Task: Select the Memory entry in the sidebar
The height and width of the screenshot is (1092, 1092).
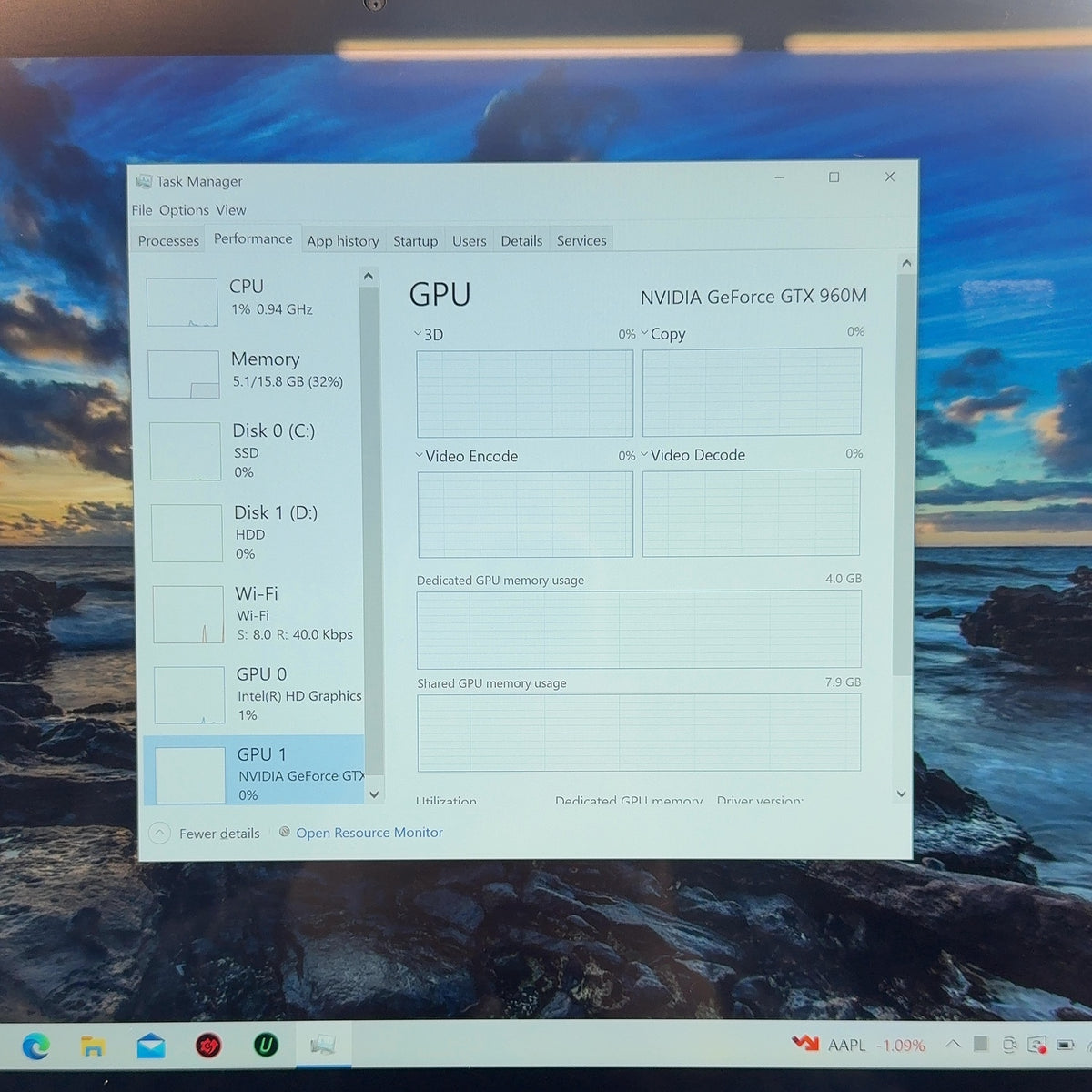Action: pyautogui.click(x=254, y=371)
